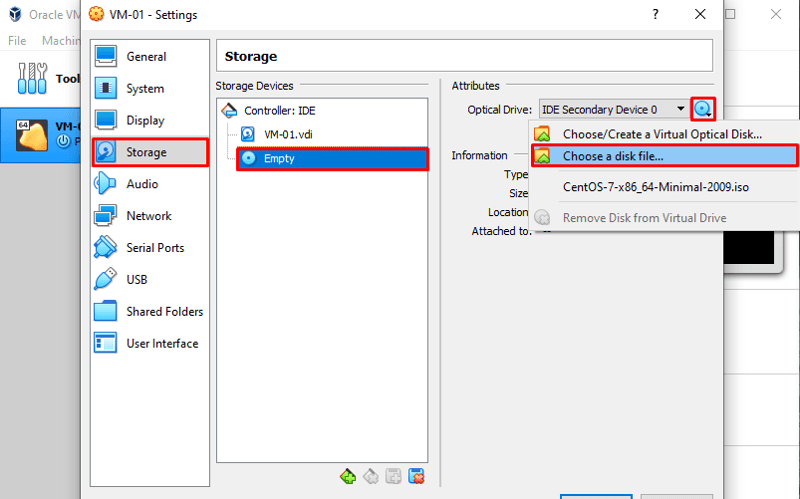The image size is (800, 499).
Task: Click the optical disk chooser icon button
Action: click(703, 109)
